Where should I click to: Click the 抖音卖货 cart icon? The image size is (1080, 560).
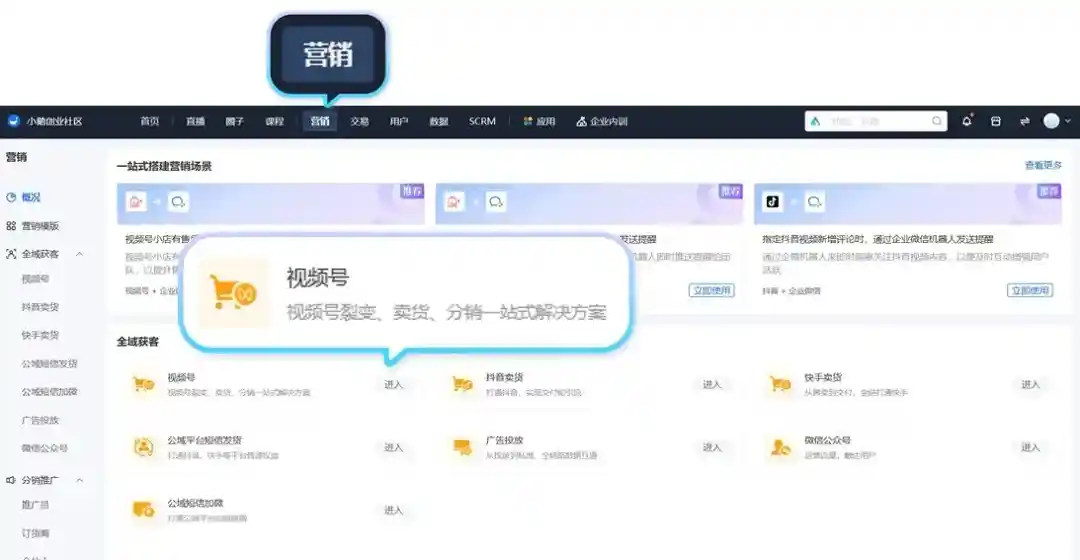462,384
